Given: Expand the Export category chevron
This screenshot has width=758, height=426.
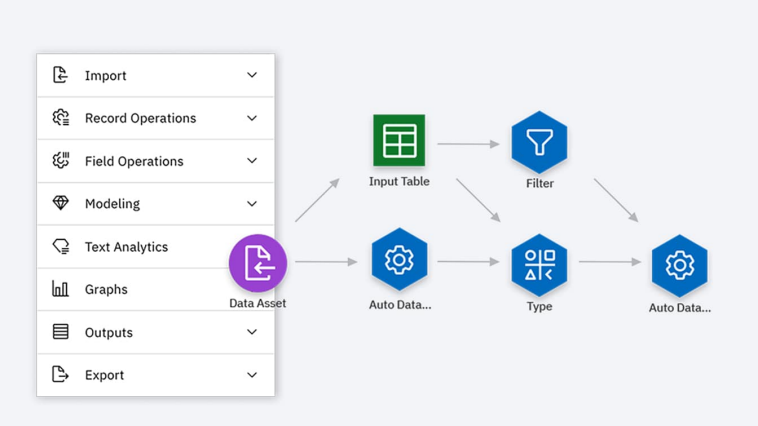Looking at the screenshot, I should coord(252,375).
